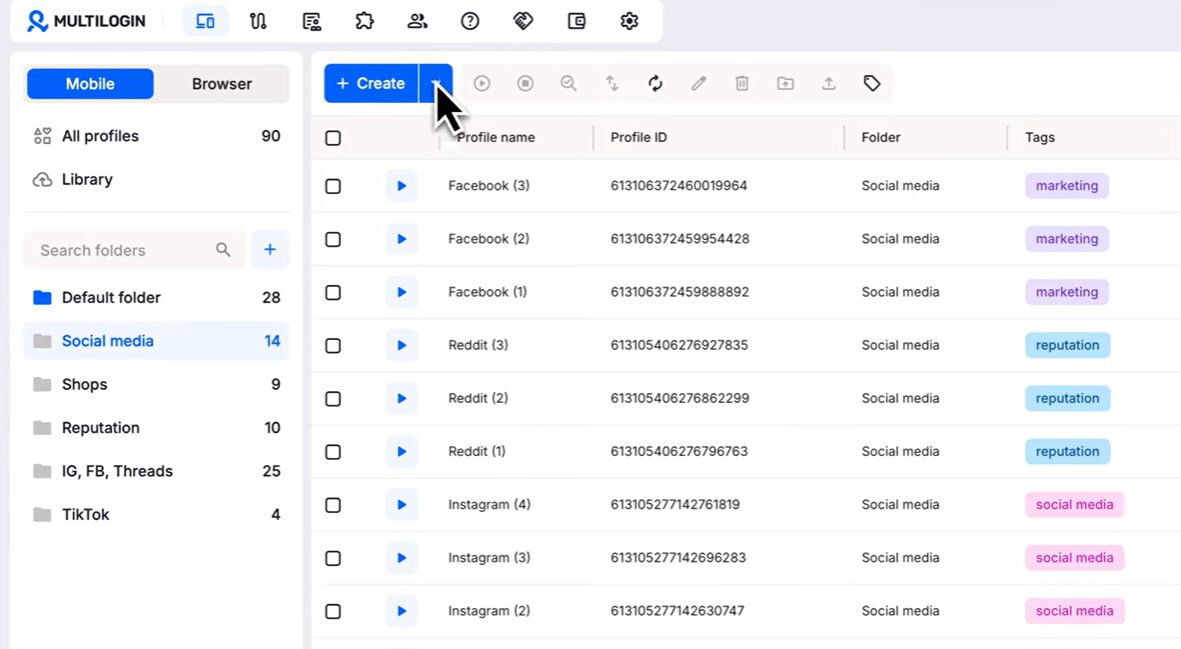The height and width of the screenshot is (649, 1181).
Task: Check the Reddit (3) row checkbox
Action: (x=333, y=346)
